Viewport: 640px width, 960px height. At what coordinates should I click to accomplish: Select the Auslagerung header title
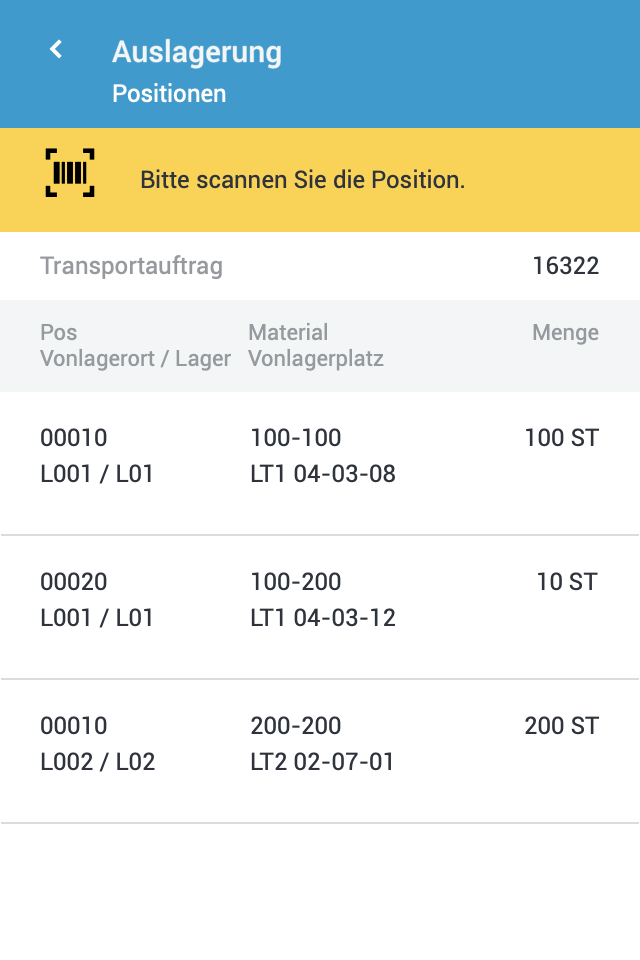(196, 52)
